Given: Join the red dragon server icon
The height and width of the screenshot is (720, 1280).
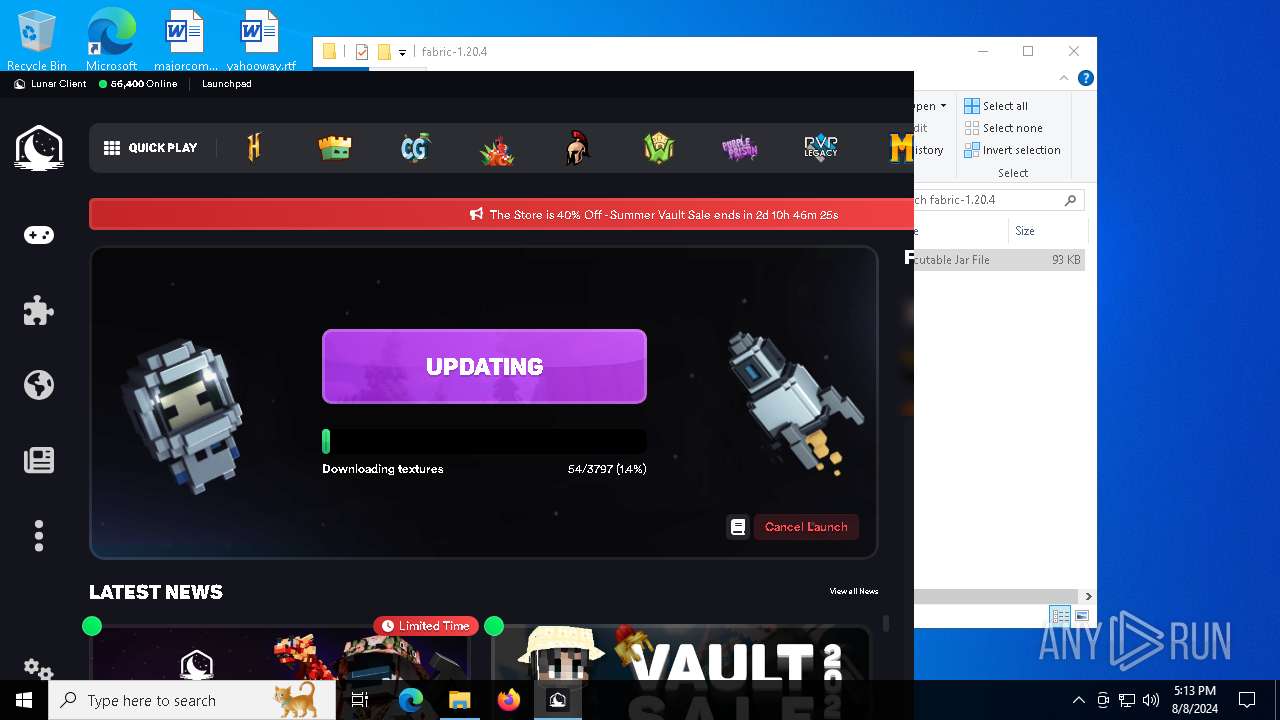Looking at the screenshot, I should [496, 149].
